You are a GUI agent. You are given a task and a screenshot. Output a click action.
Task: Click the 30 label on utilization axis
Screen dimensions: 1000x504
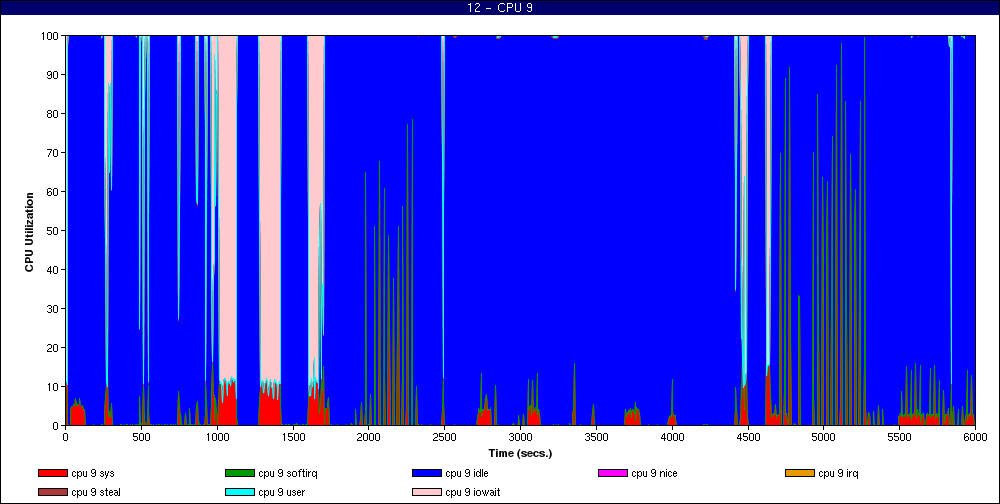click(53, 308)
